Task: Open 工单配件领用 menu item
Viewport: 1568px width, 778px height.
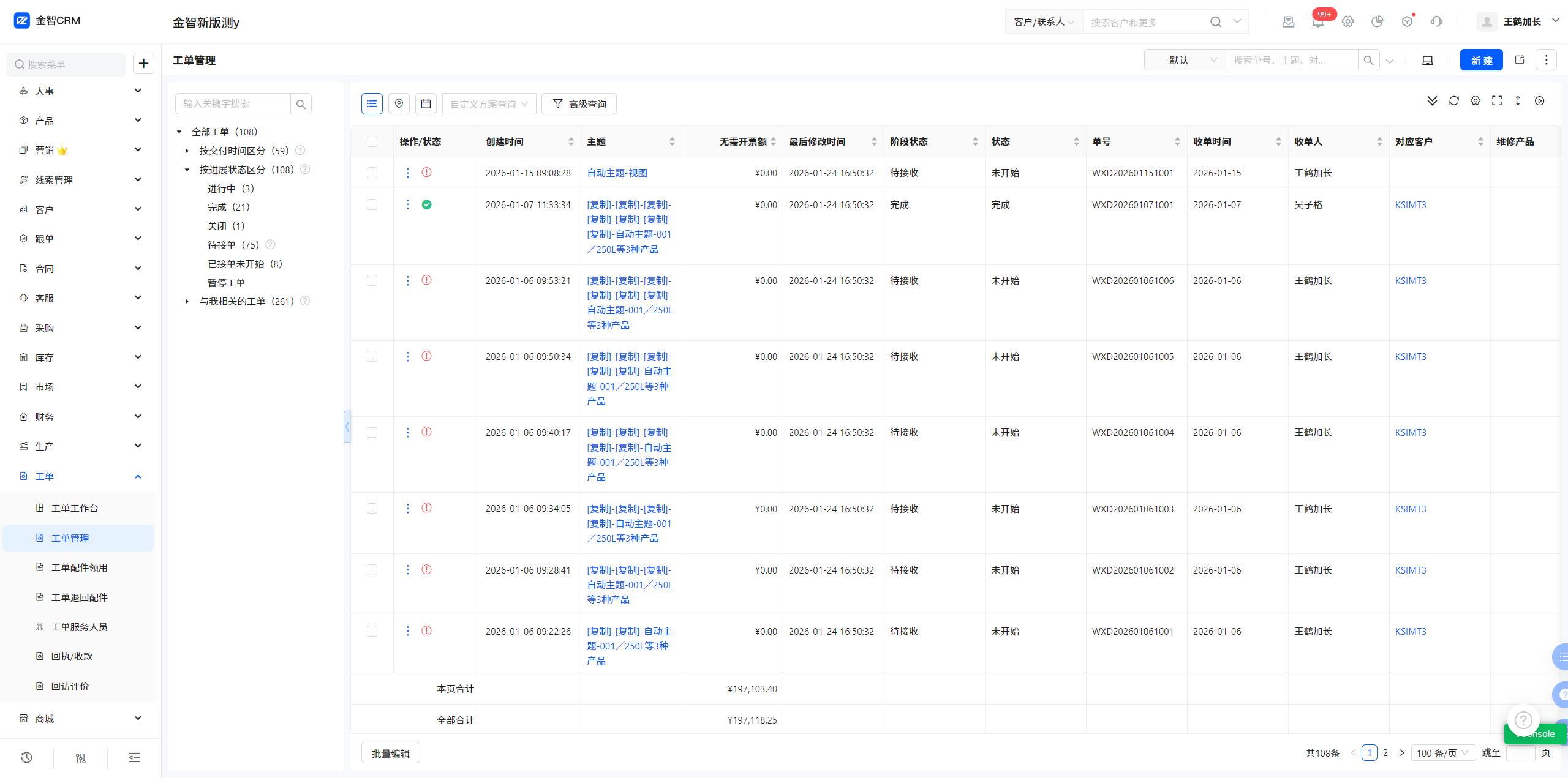Action: point(80,568)
